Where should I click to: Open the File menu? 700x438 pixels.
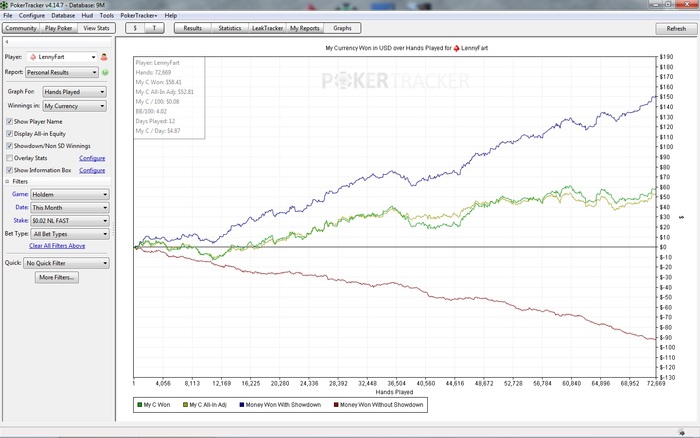coord(8,15)
